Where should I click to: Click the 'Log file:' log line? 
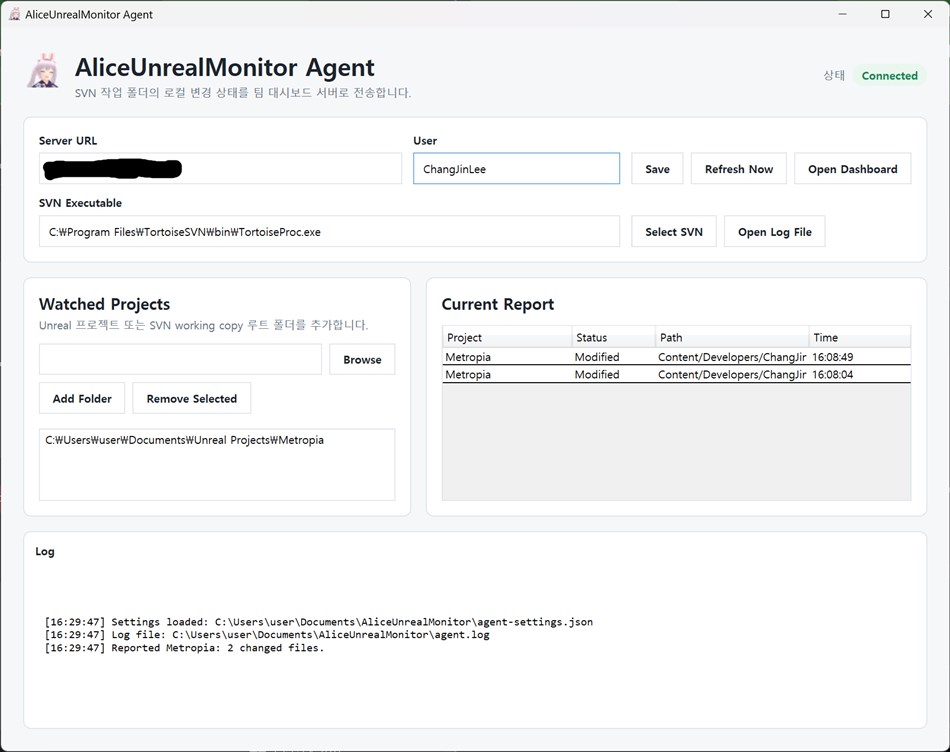point(267,634)
